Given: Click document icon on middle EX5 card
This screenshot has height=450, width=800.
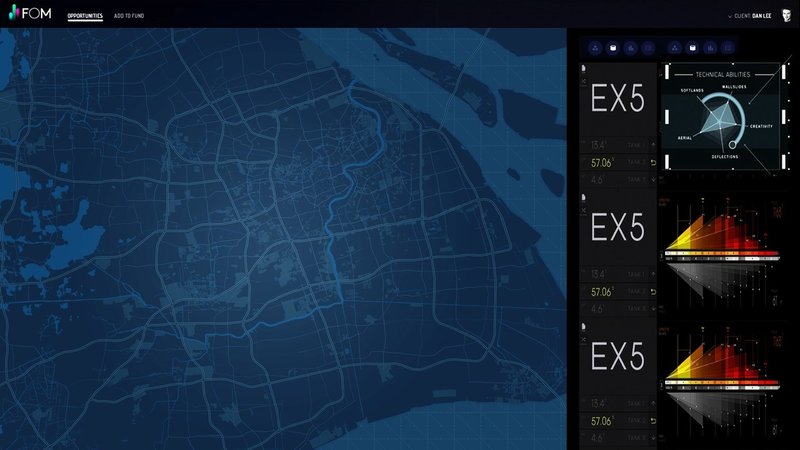Looking at the screenshot, I should point(584,197).
